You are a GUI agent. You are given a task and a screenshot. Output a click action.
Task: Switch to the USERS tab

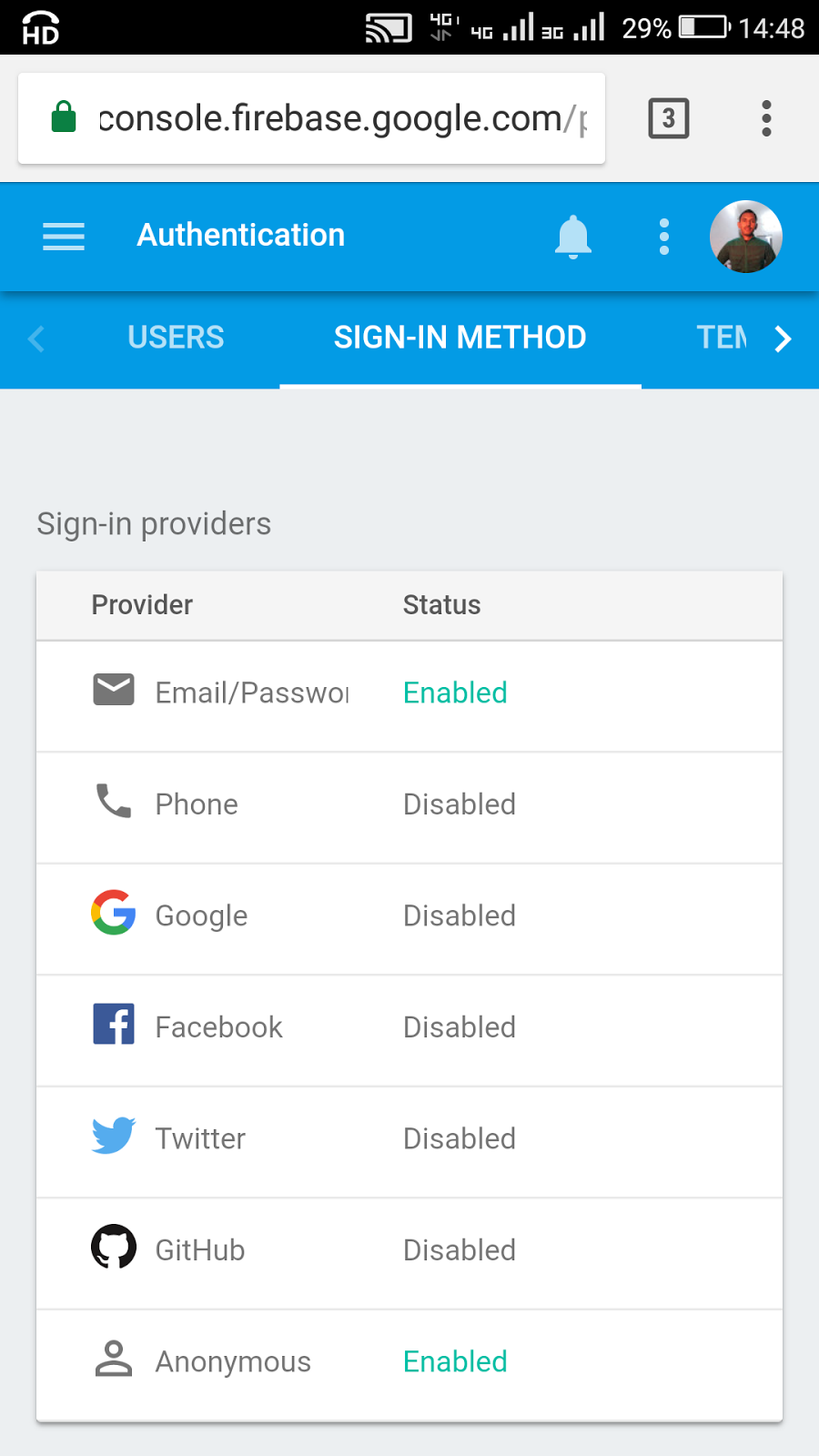click(176, 338)
